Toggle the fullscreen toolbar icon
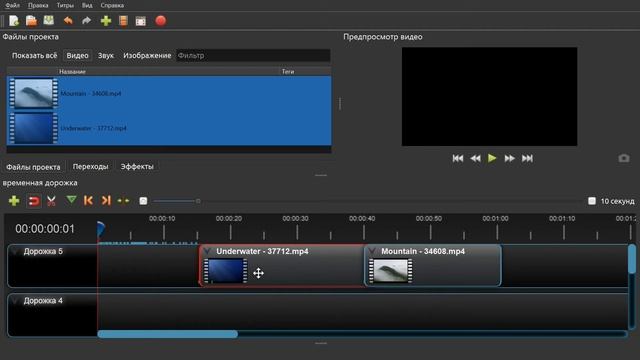Viewport: 640px width, 360px height. 140,21
